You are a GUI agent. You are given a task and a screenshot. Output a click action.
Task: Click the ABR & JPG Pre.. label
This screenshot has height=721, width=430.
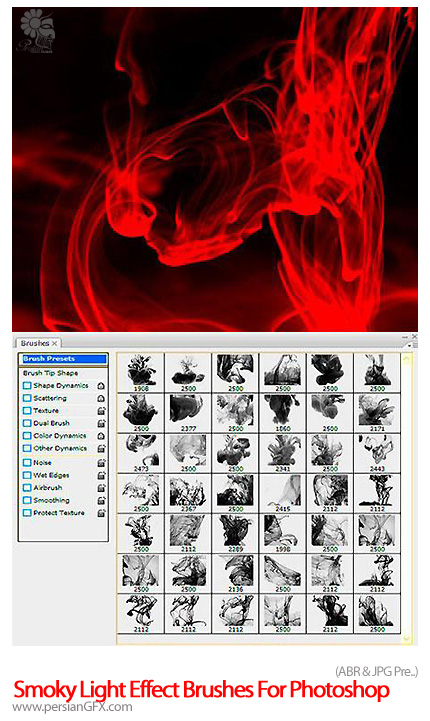pos(377,671)
